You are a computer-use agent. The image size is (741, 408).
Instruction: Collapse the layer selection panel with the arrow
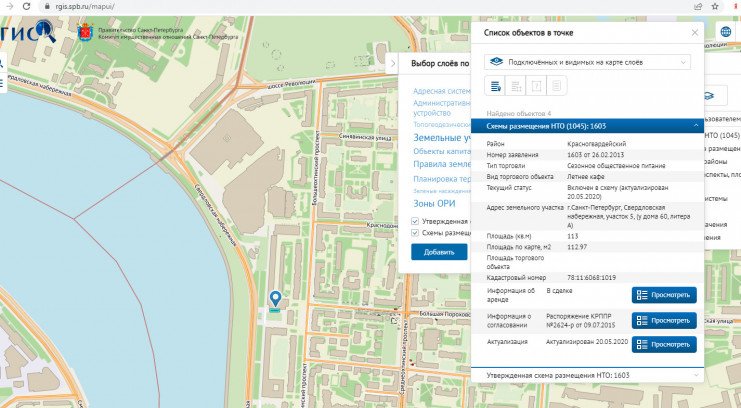tap(391, 64)
